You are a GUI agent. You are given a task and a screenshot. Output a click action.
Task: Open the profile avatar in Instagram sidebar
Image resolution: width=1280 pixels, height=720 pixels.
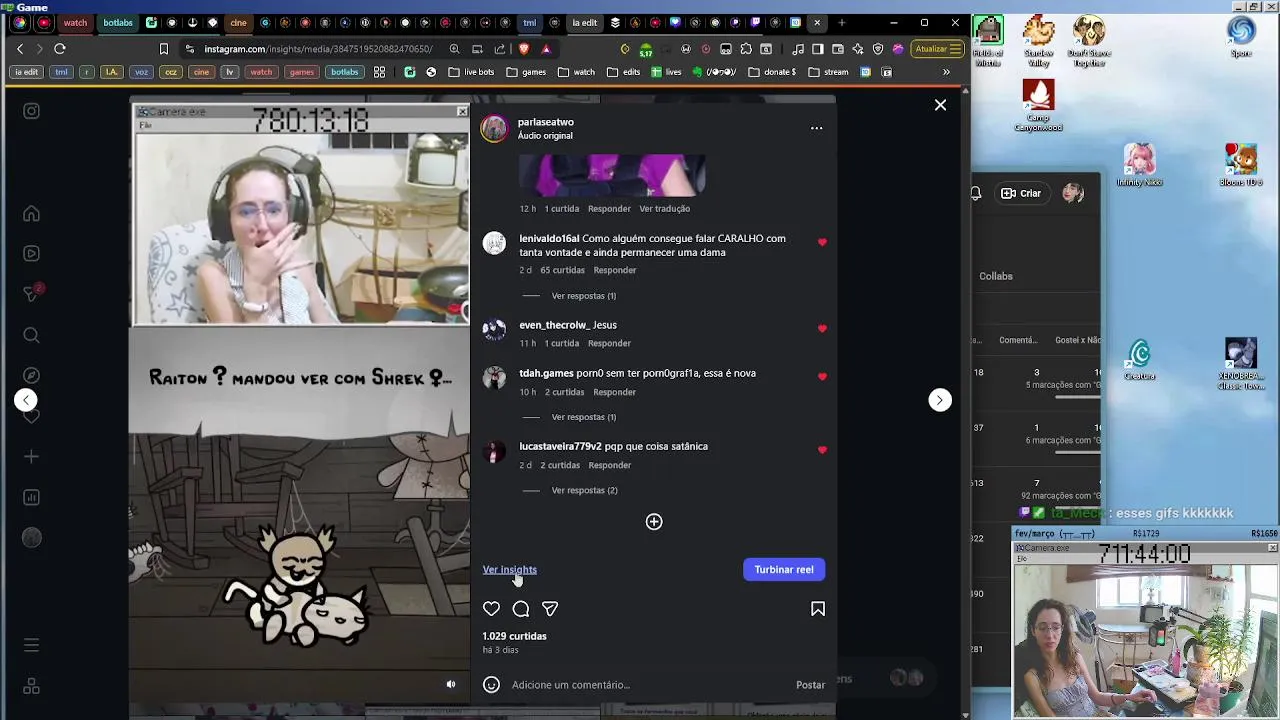31,538
